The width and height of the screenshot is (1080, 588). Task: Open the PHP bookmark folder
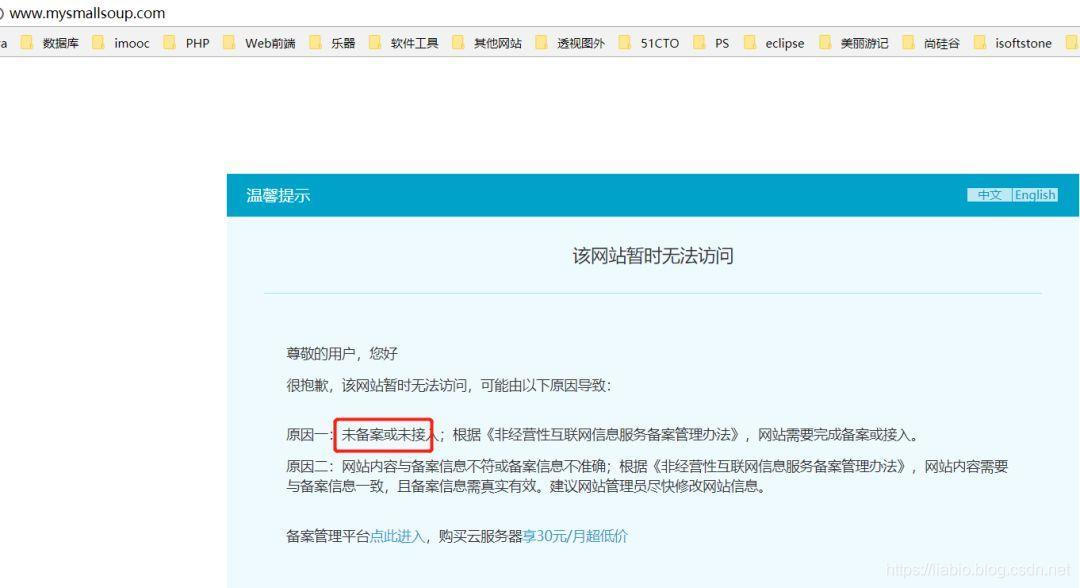tap(187, 43)
